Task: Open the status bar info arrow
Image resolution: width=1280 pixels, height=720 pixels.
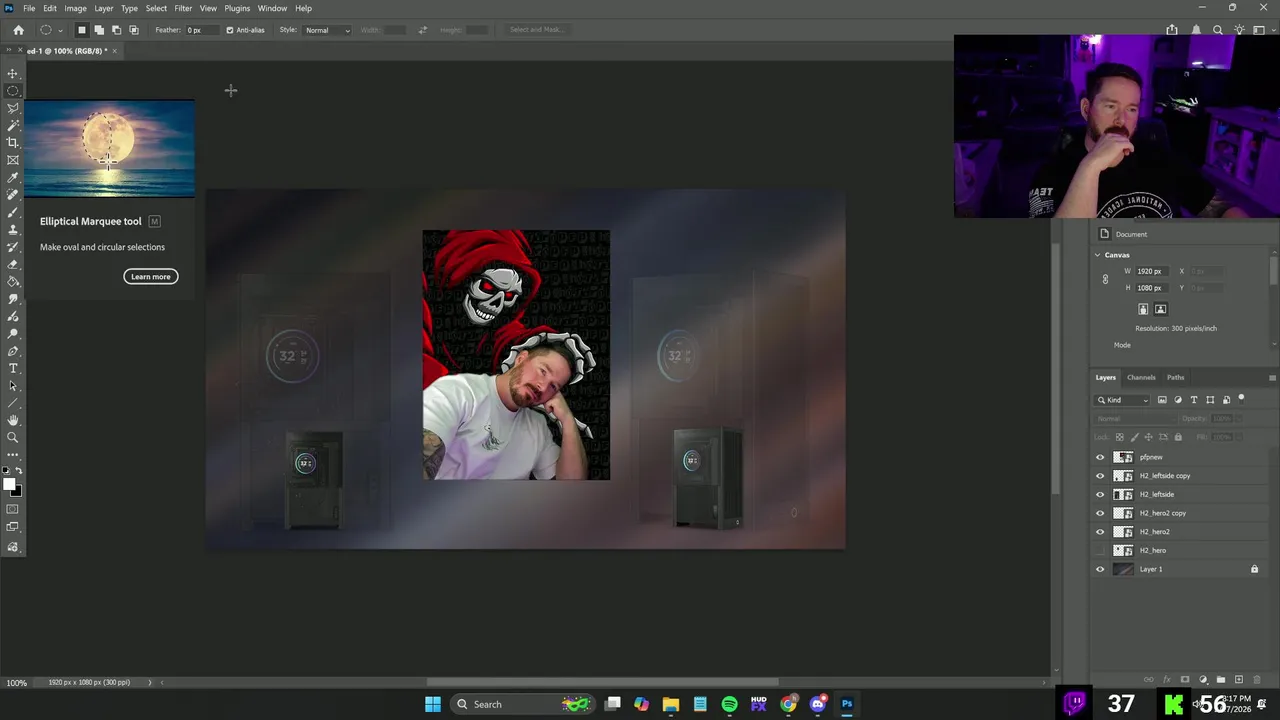Action: coord(150,682)
